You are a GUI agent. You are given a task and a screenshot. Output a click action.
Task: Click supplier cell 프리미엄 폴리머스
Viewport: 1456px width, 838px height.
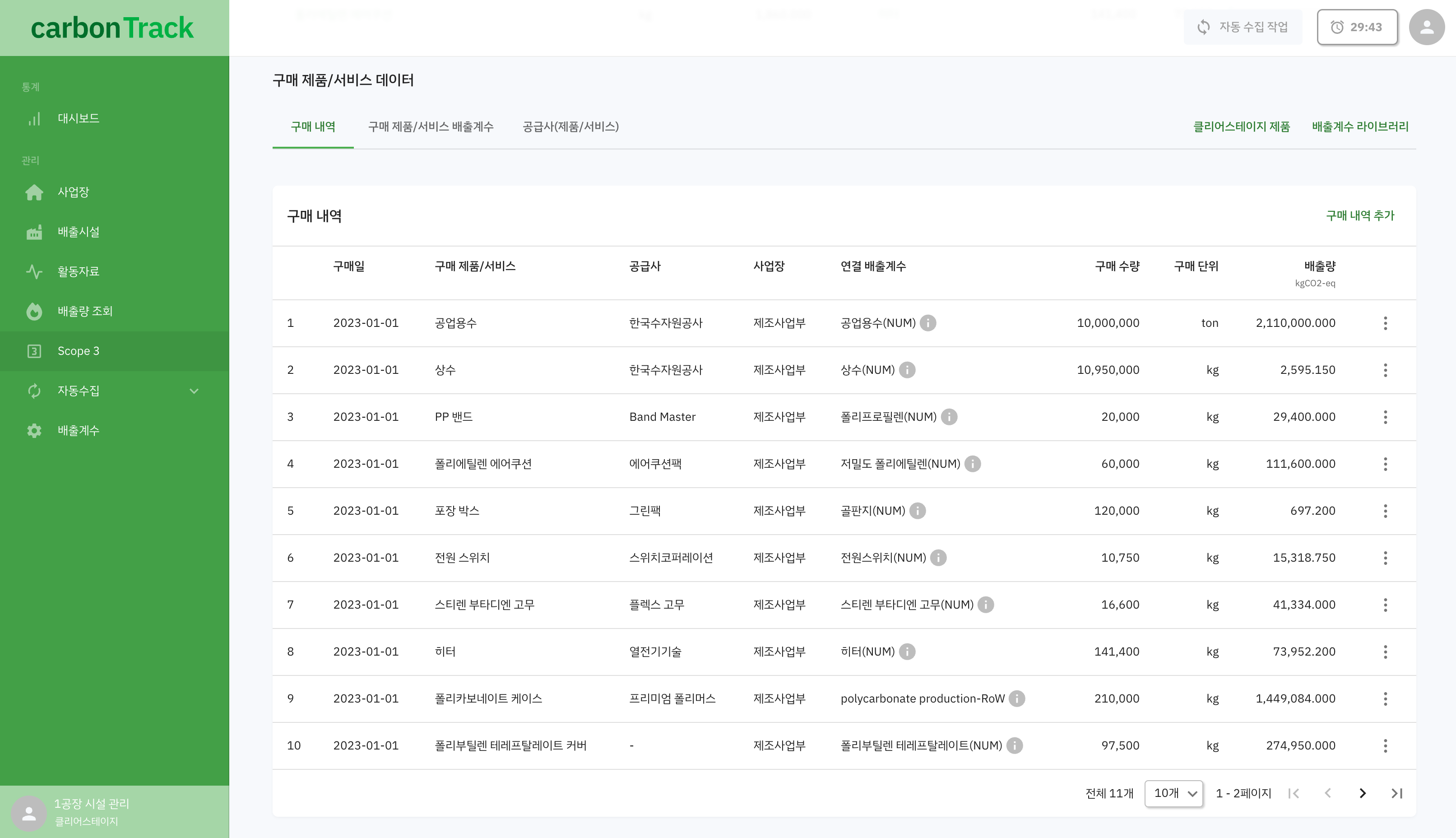pyautogui.click(x=672, y=699)
